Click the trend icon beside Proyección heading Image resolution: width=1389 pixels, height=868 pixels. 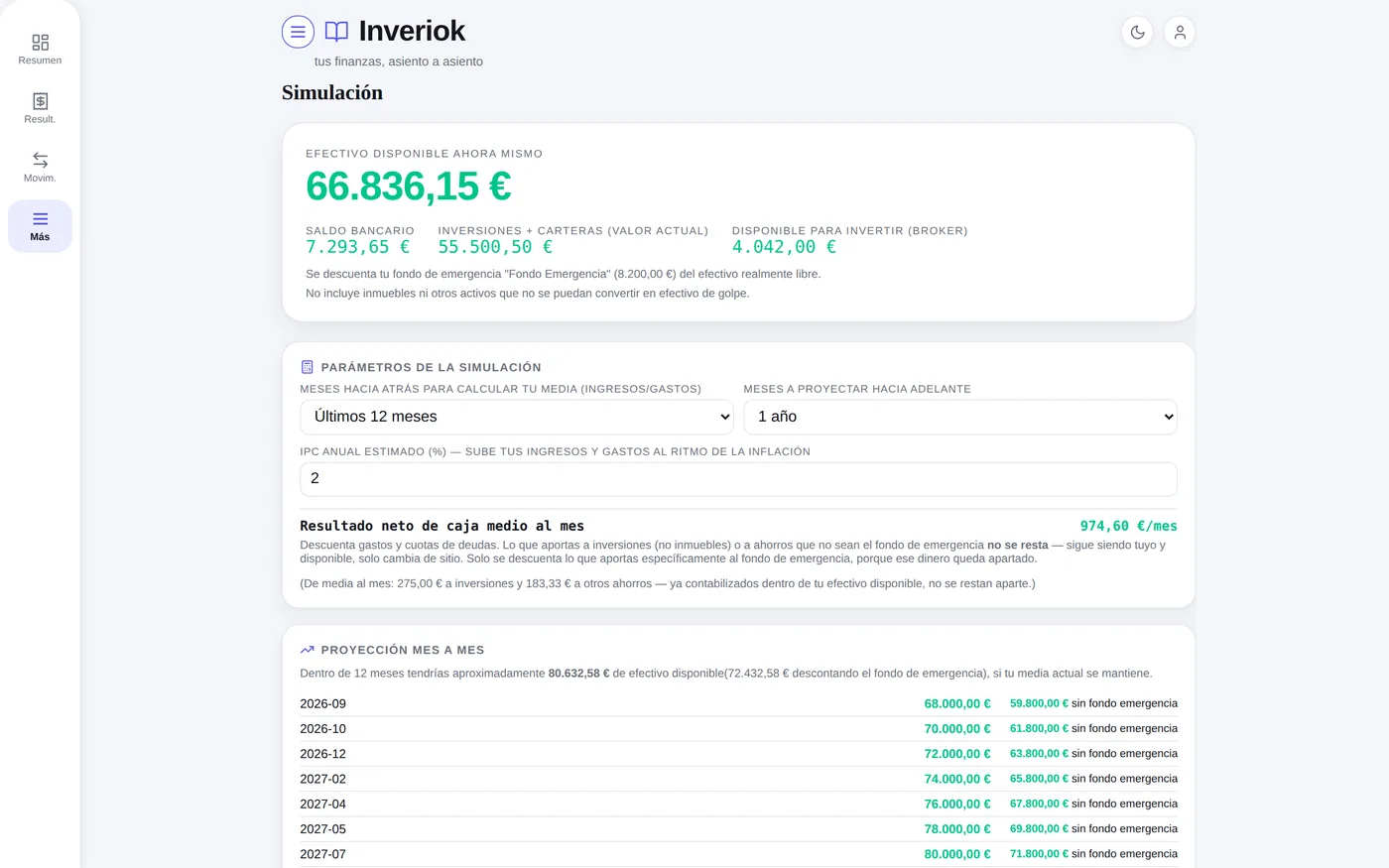coord(308,650)
